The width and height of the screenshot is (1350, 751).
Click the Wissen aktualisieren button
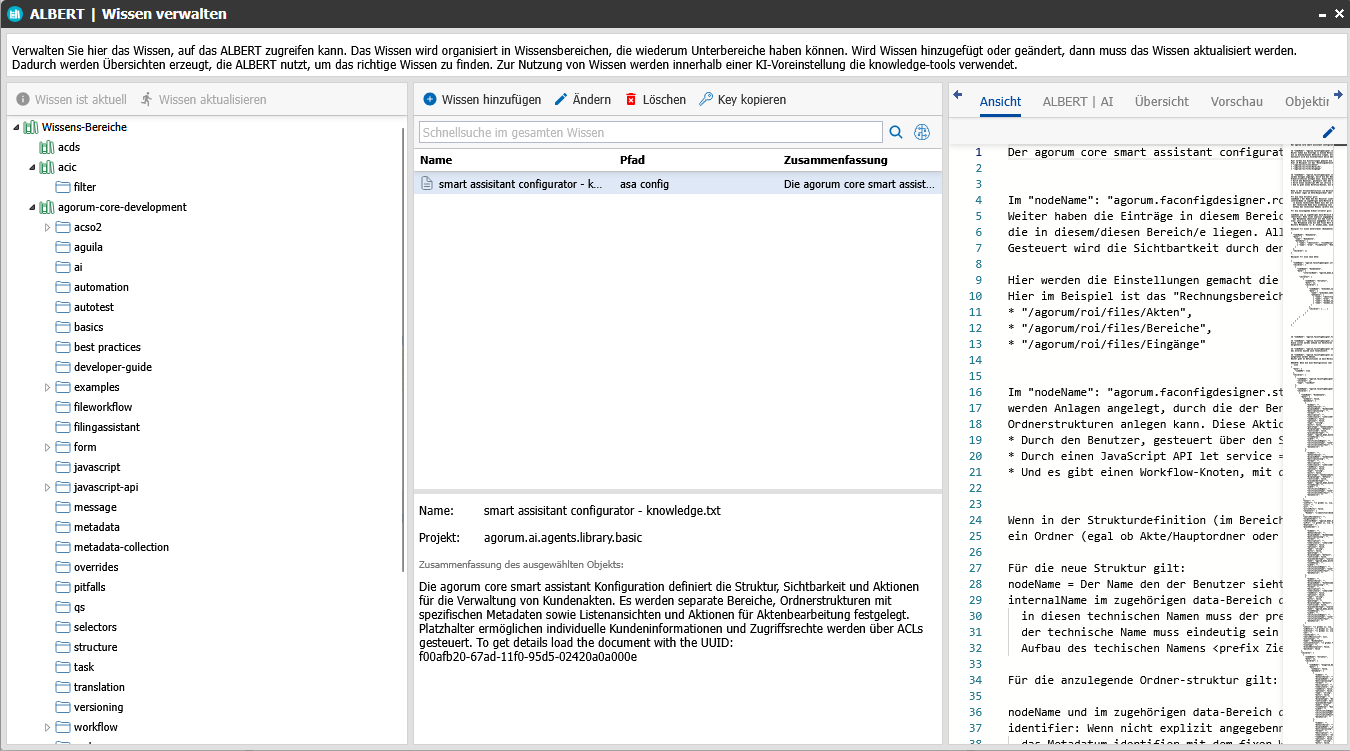pos(203,100)
